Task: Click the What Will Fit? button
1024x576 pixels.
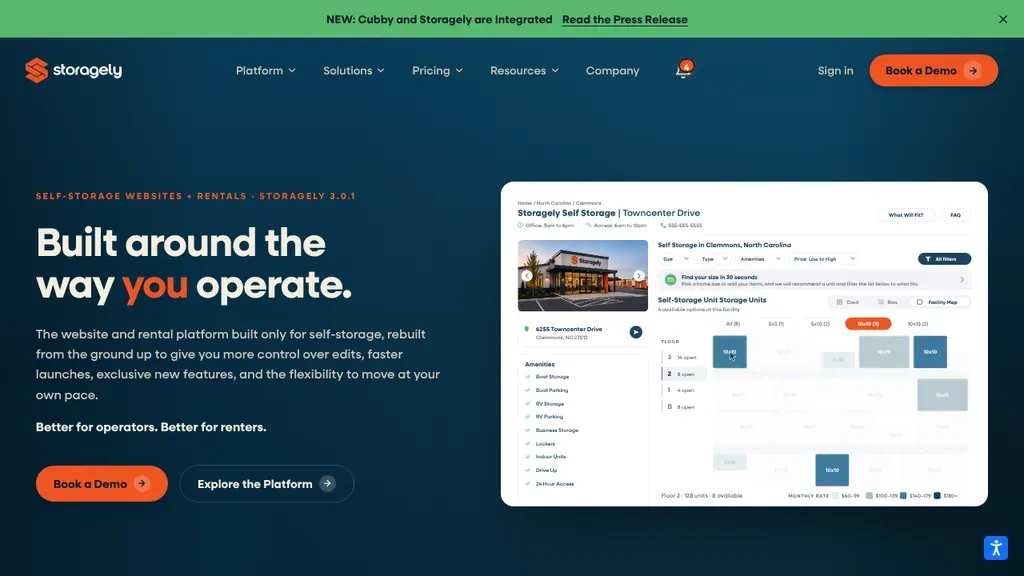Action: coord(906,215)
